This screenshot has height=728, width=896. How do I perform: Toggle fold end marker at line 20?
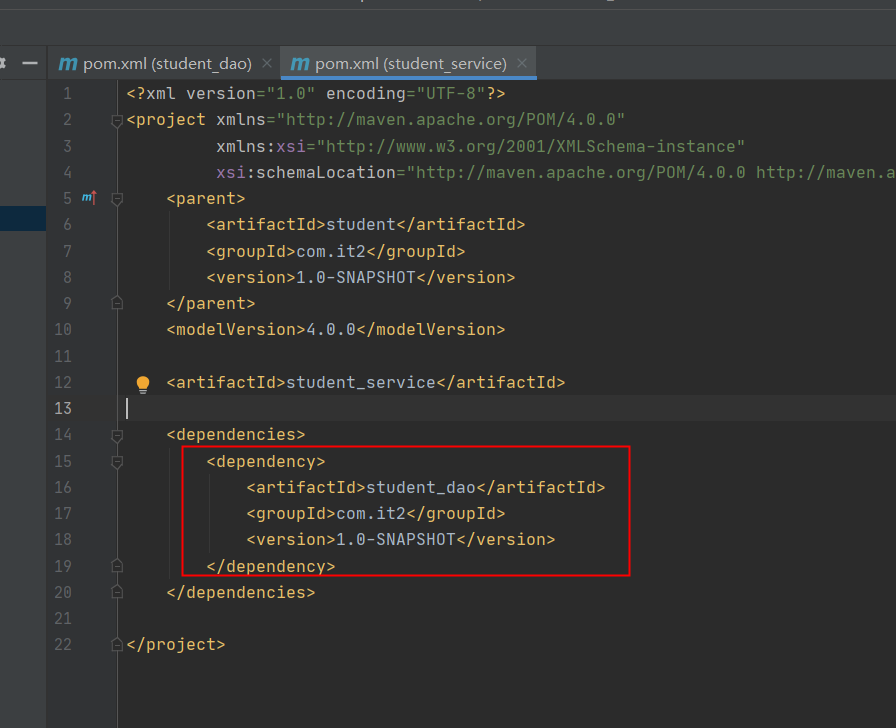tap(117, 592)
